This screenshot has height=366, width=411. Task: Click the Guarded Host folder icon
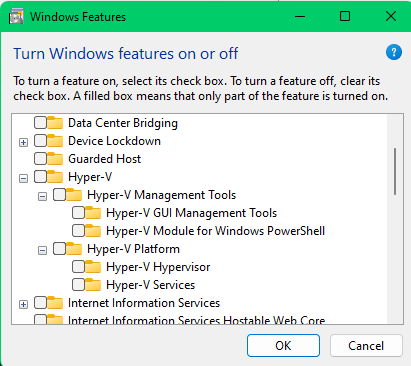point(55,159)
